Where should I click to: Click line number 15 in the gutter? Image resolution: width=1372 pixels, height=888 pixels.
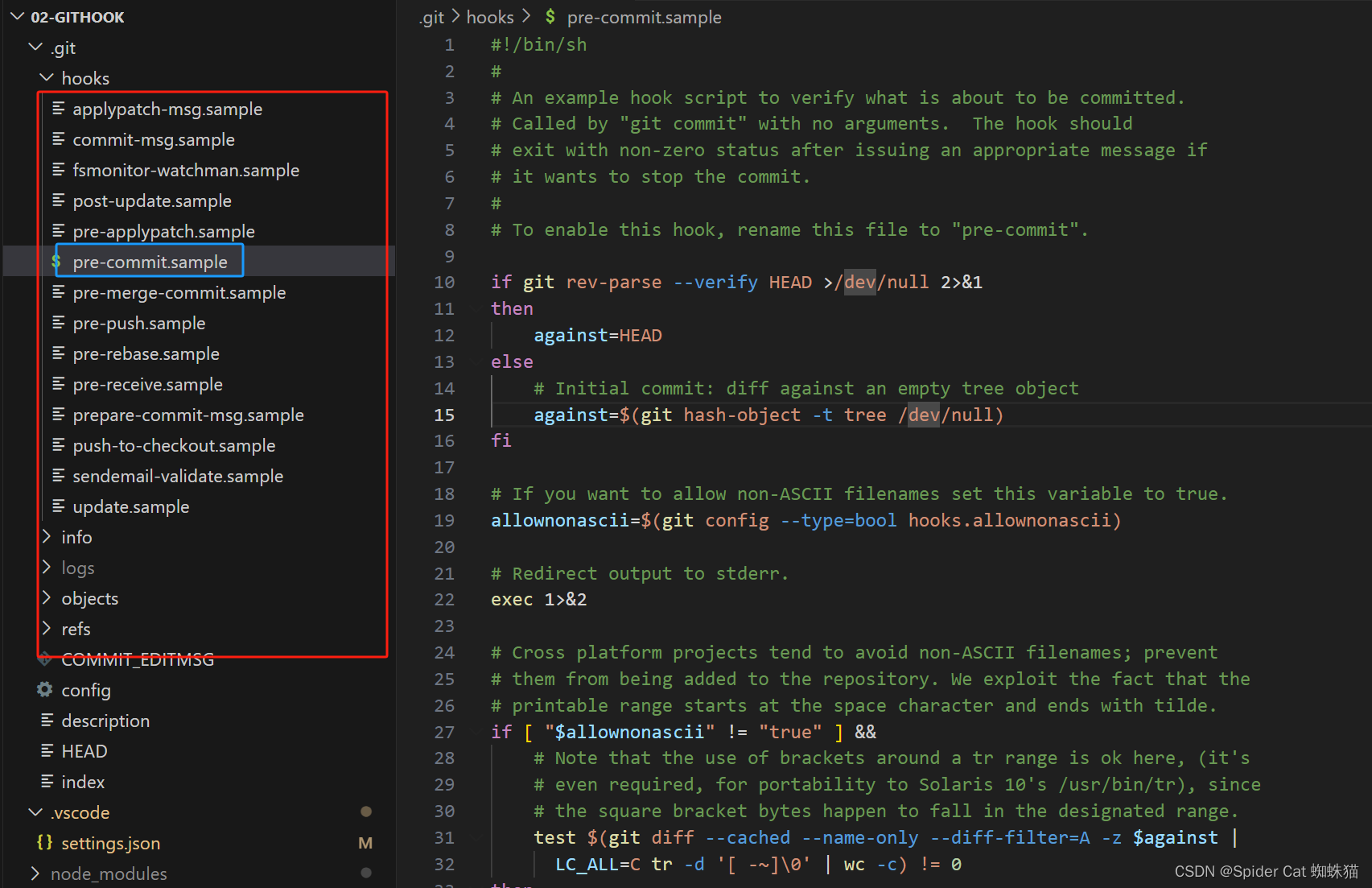point(444,415)
